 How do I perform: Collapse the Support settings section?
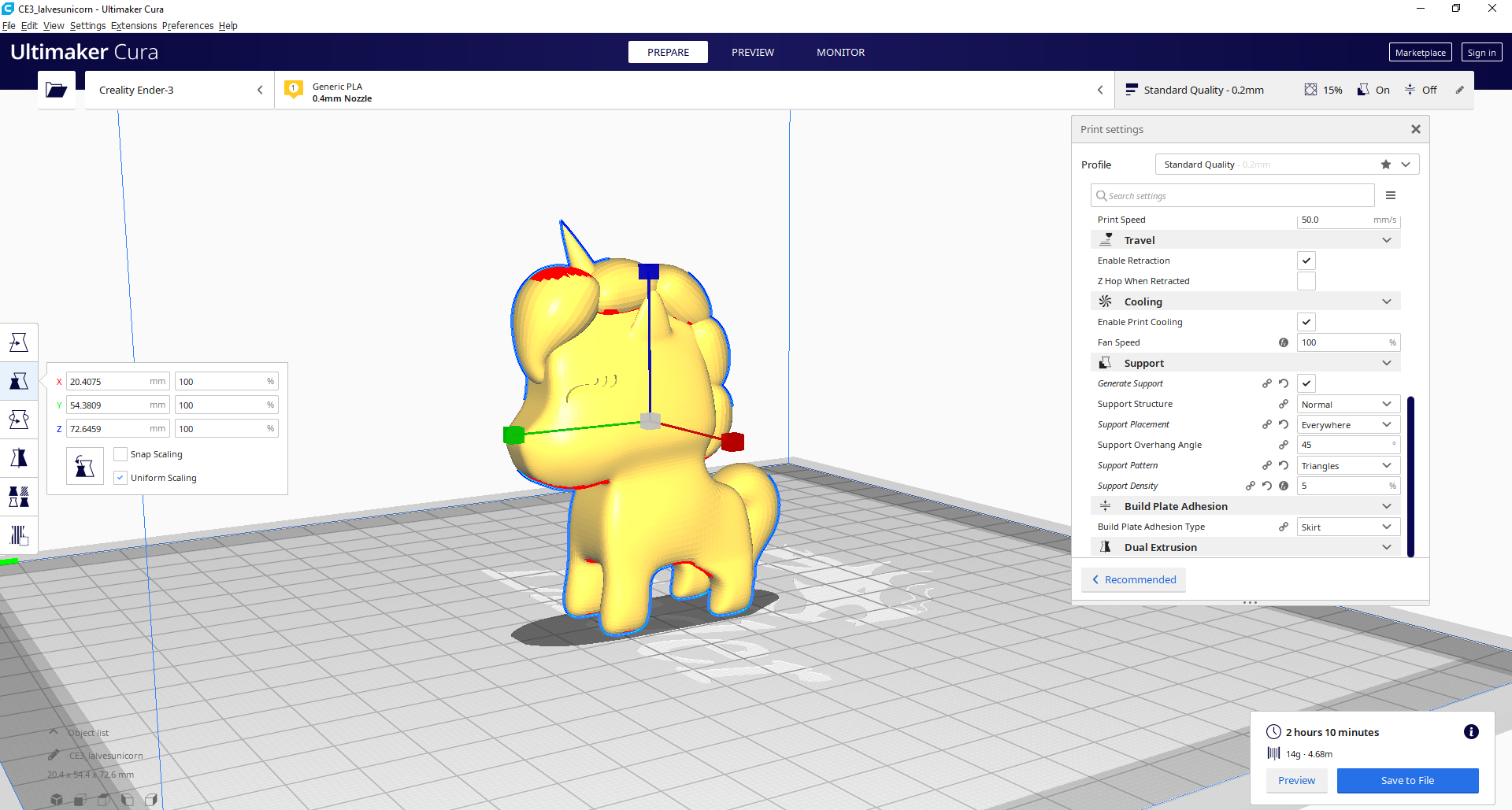1246,363
